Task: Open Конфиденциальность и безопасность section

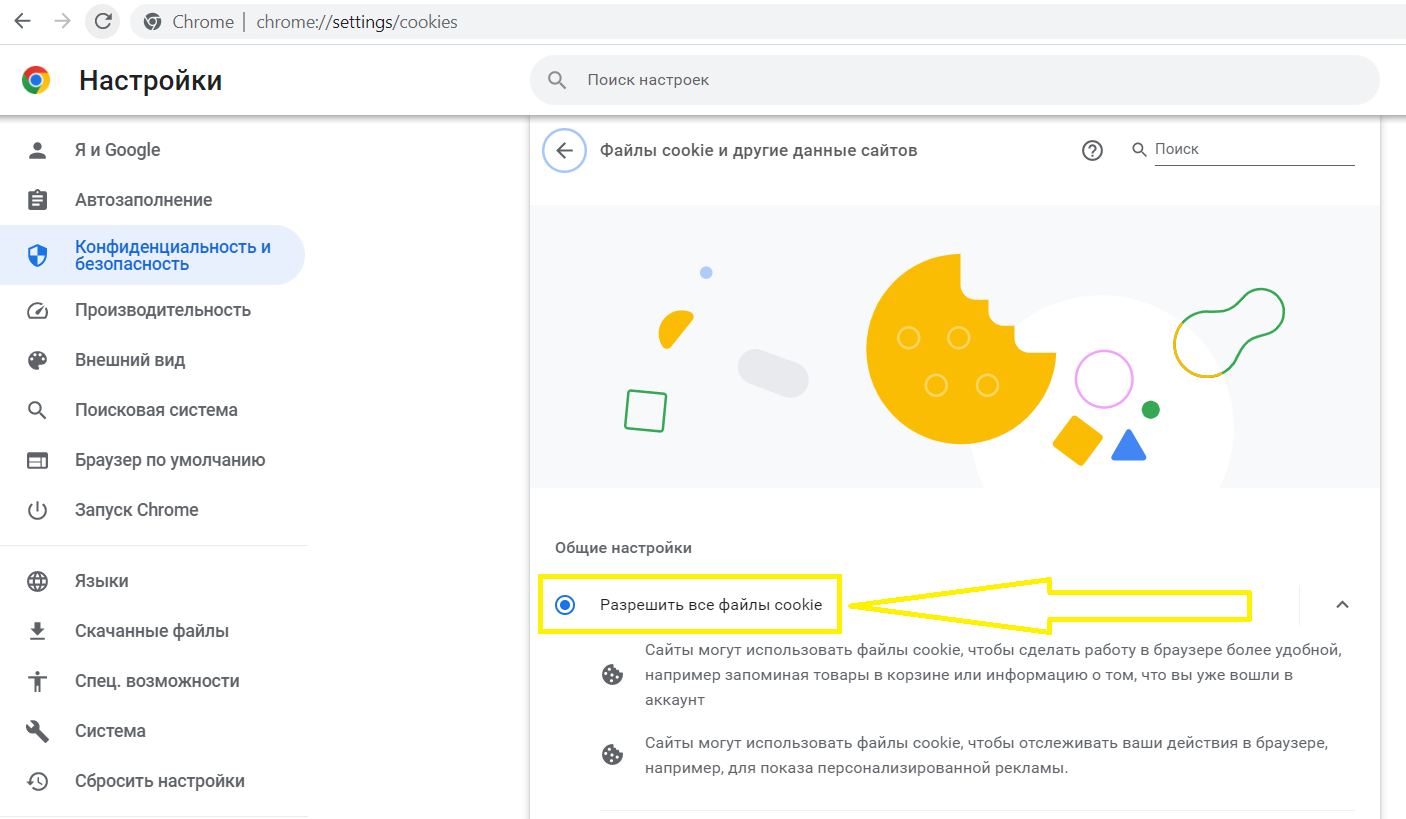Action: [x=153, y=255]
